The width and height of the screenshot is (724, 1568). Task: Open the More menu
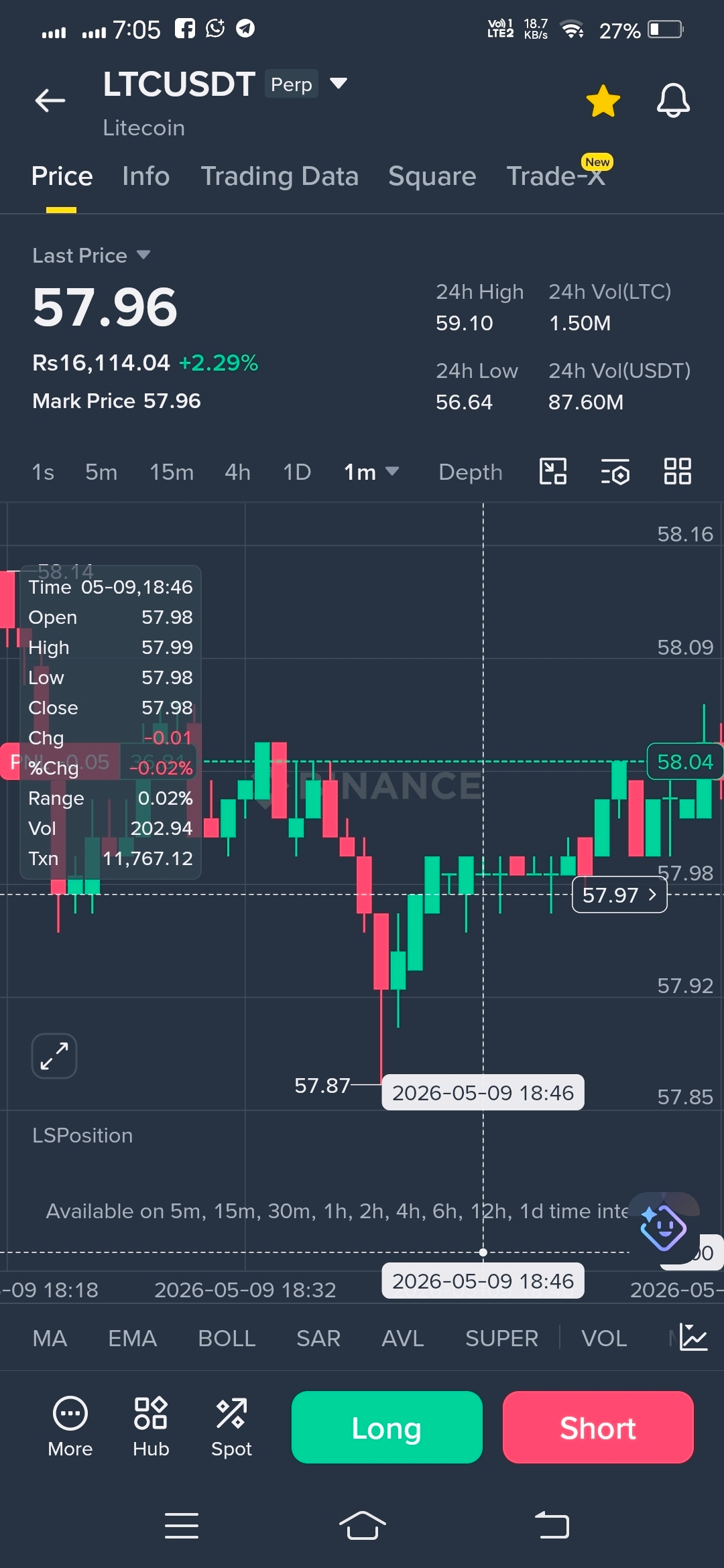pos(70,1427)
